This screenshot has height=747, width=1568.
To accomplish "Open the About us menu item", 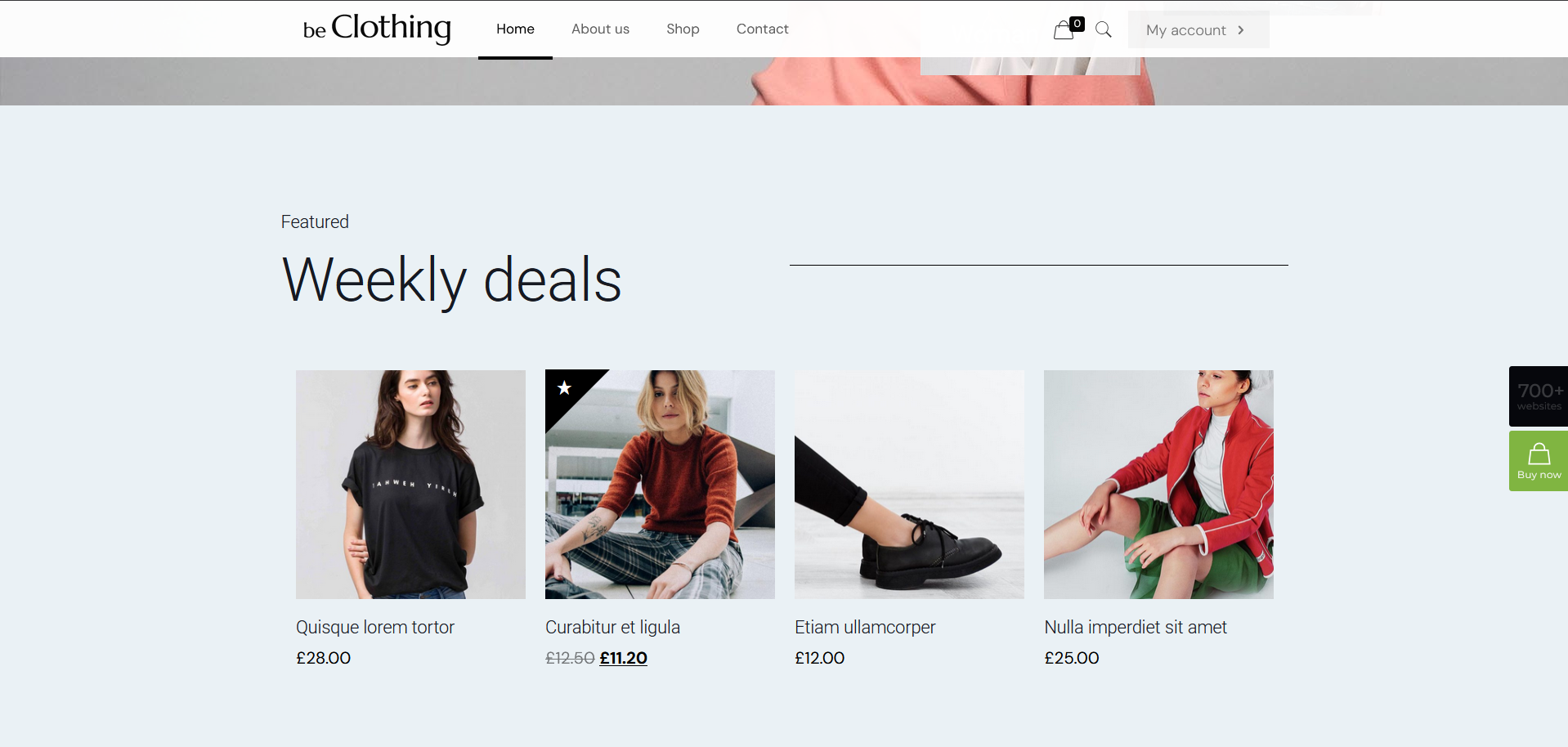I will tap(600, 29).
